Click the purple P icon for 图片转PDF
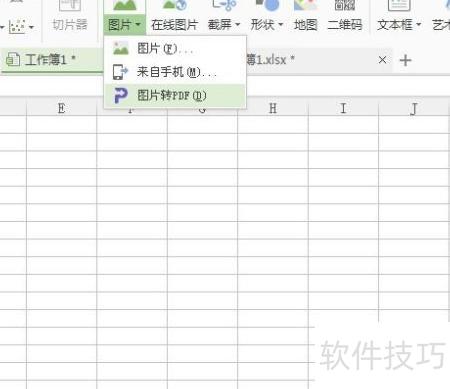Screen dimensions: 450x389 [x=120, y=96]
